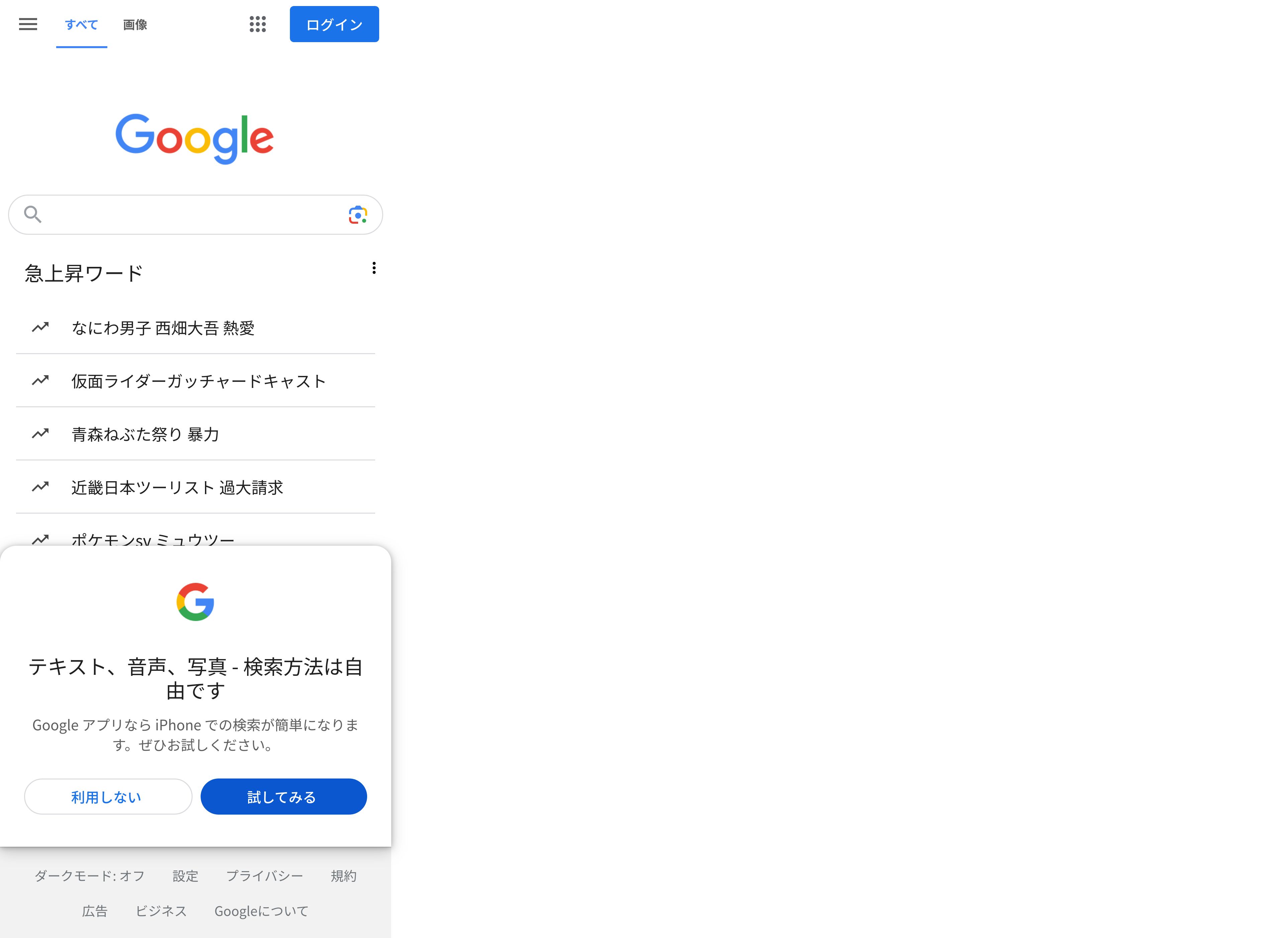Screen dimensions: 1288x938
Task: Switch to the すべて tab
Action: coord(82,24)
